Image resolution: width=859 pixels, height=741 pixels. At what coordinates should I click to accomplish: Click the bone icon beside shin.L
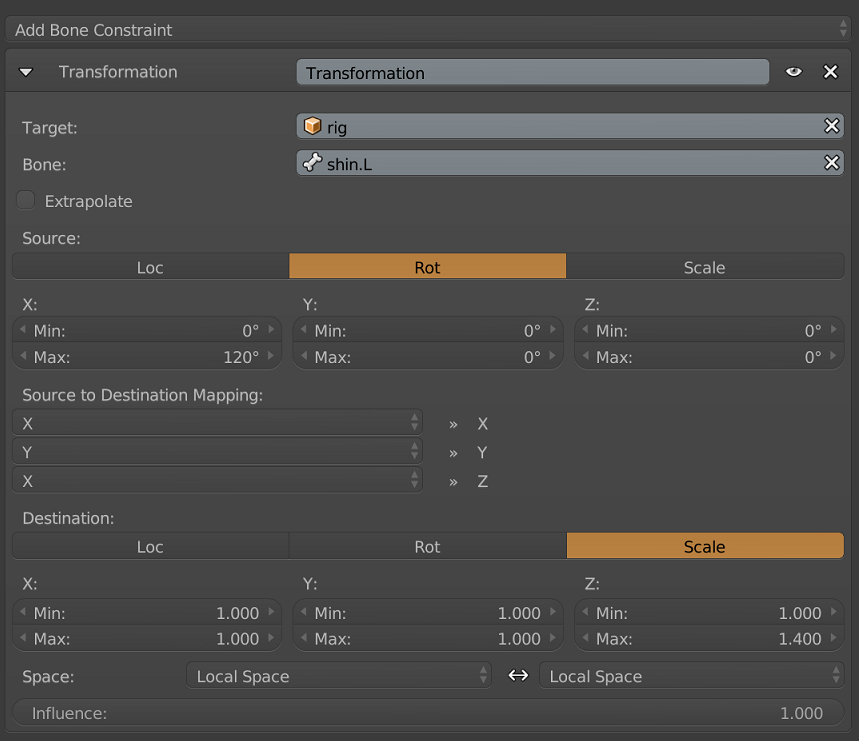312,163
